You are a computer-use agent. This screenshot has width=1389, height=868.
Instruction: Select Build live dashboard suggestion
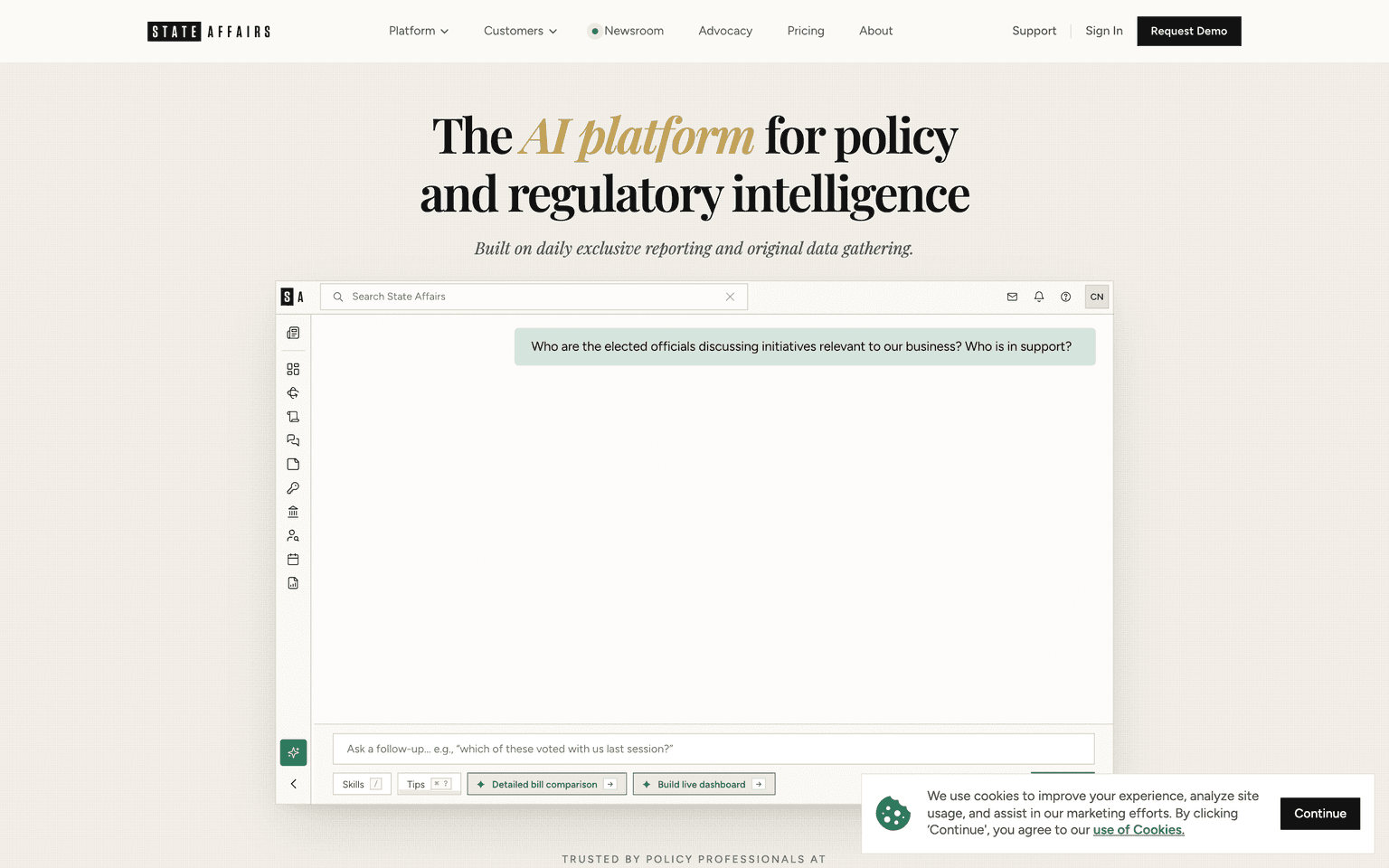[x=704, y=784]
